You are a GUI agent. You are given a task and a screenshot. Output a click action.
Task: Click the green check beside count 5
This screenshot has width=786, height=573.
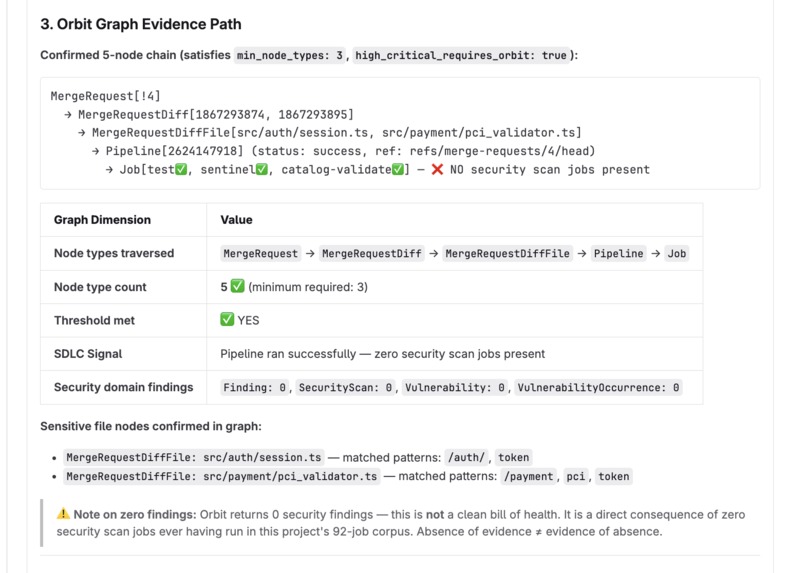coord(237,286)
